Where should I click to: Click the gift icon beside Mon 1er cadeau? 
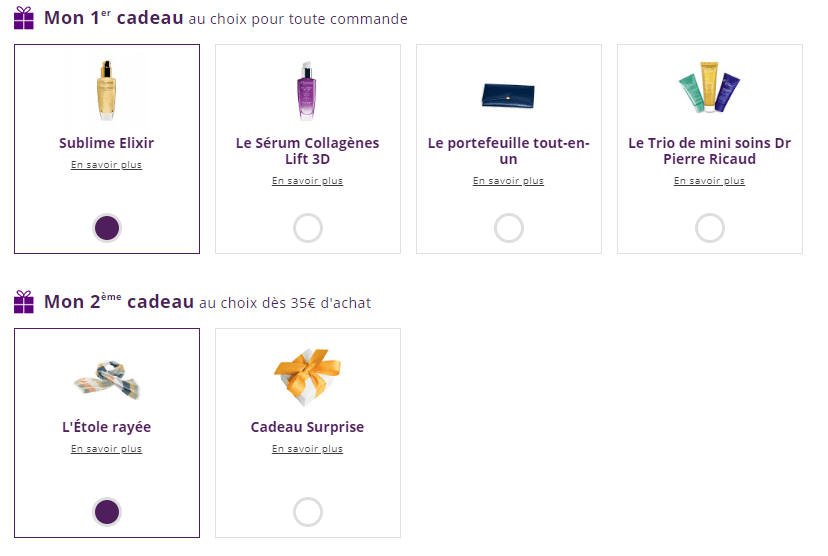pos(24,19)
